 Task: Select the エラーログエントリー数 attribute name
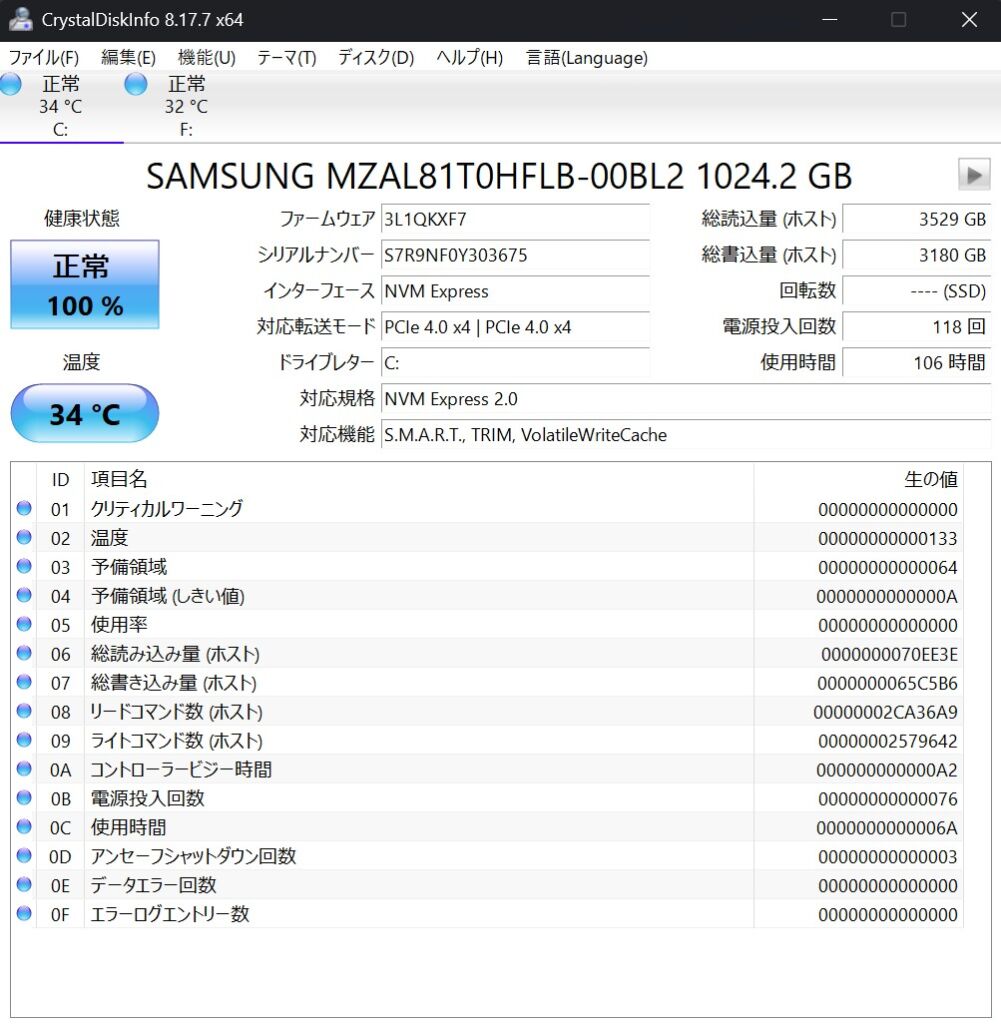[x=170, y=914]
